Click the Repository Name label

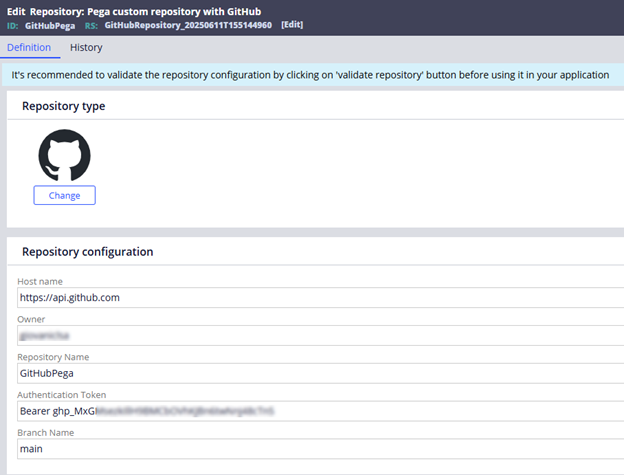point(53,357)
